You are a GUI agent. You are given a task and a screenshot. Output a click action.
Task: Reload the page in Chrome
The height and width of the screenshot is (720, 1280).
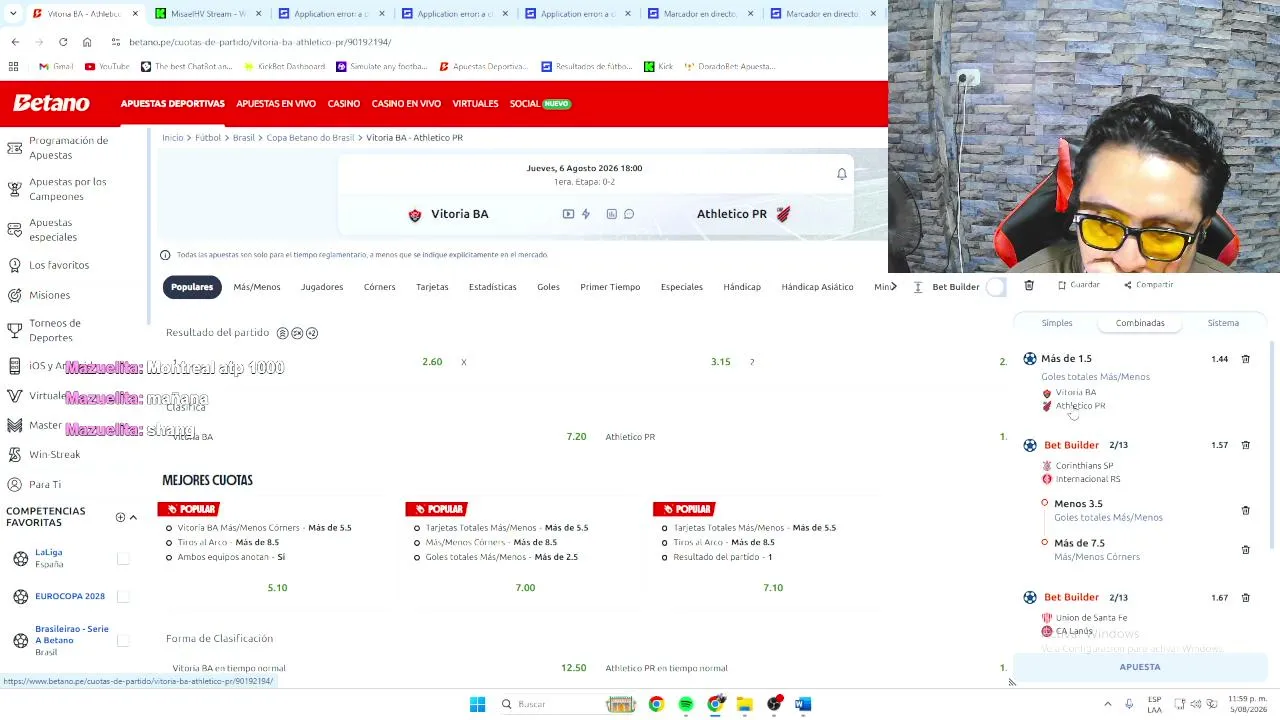[63, 42]
